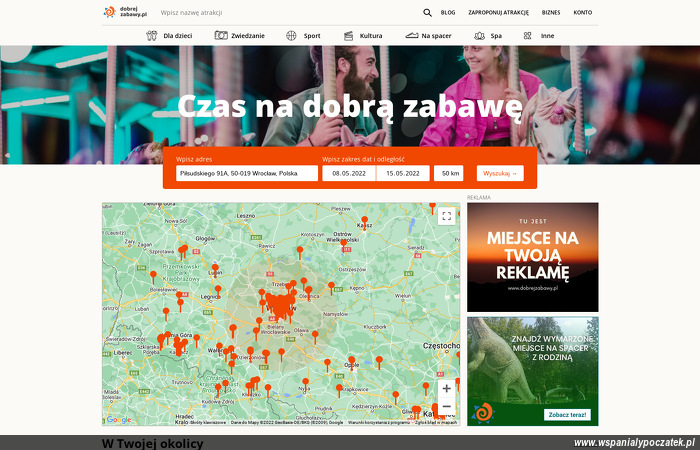
Task: Zoom out on the map
Action: [446, 407]
